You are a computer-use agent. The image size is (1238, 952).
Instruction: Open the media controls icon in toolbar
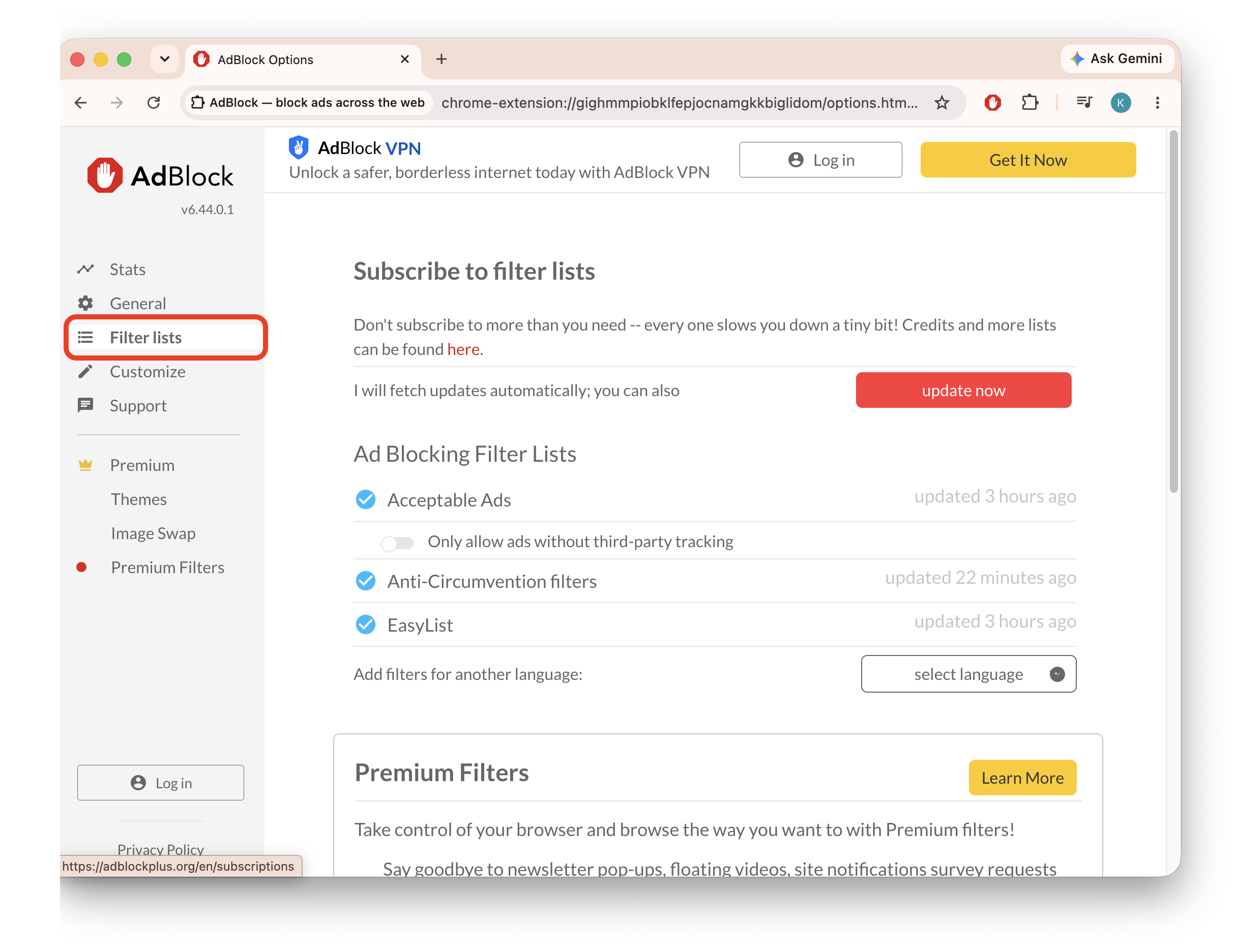(1084, 103)
